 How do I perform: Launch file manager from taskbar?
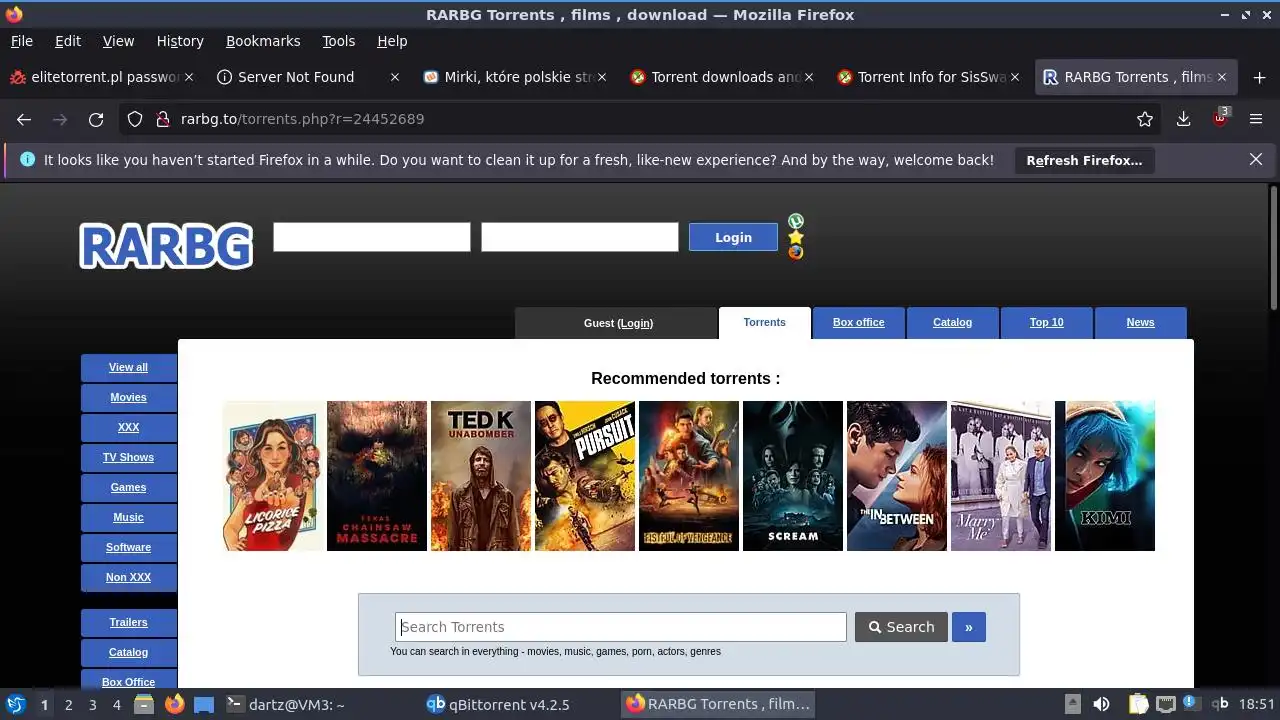pos(144,704)
